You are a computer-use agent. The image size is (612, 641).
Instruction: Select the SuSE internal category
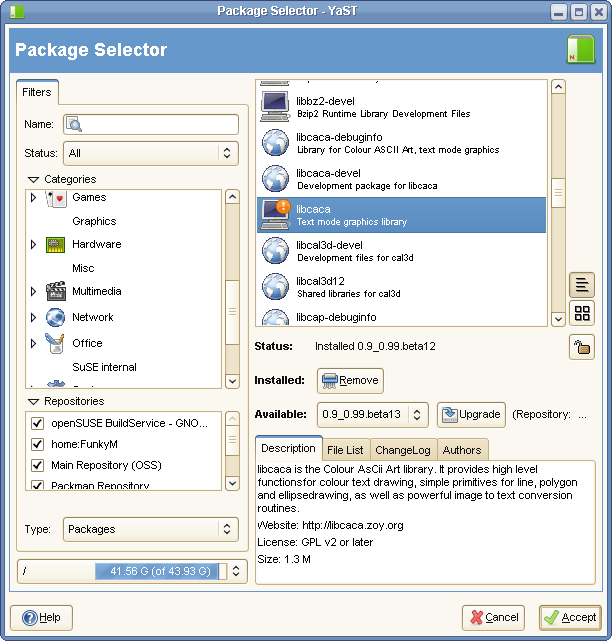click(x=105, y=367)
